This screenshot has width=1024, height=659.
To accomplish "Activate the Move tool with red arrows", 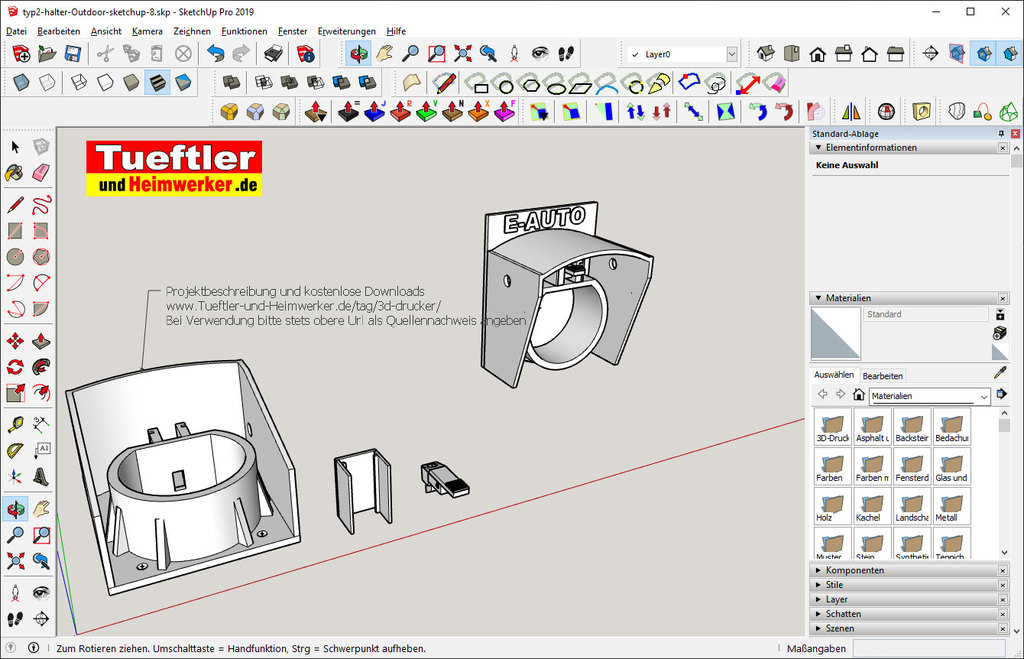I will tap(16, 341).
